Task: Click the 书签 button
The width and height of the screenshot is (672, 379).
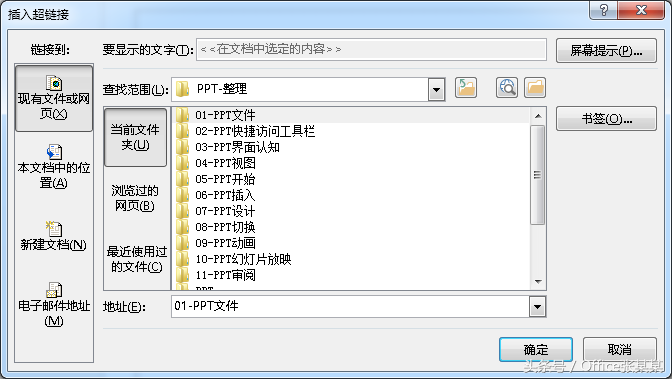Action: pos(606,119)
